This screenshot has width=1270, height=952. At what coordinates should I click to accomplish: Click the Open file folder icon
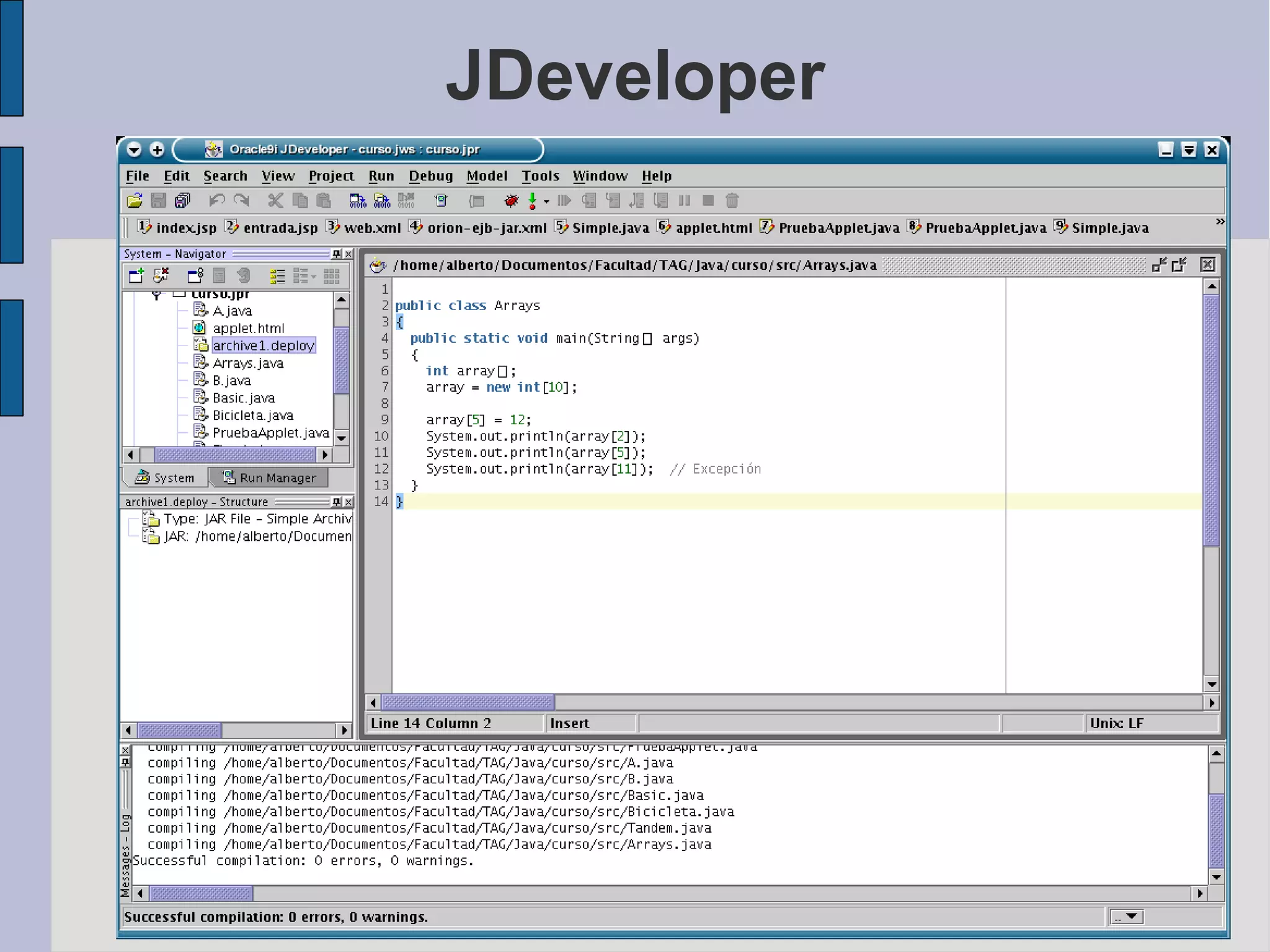[135, 200]
